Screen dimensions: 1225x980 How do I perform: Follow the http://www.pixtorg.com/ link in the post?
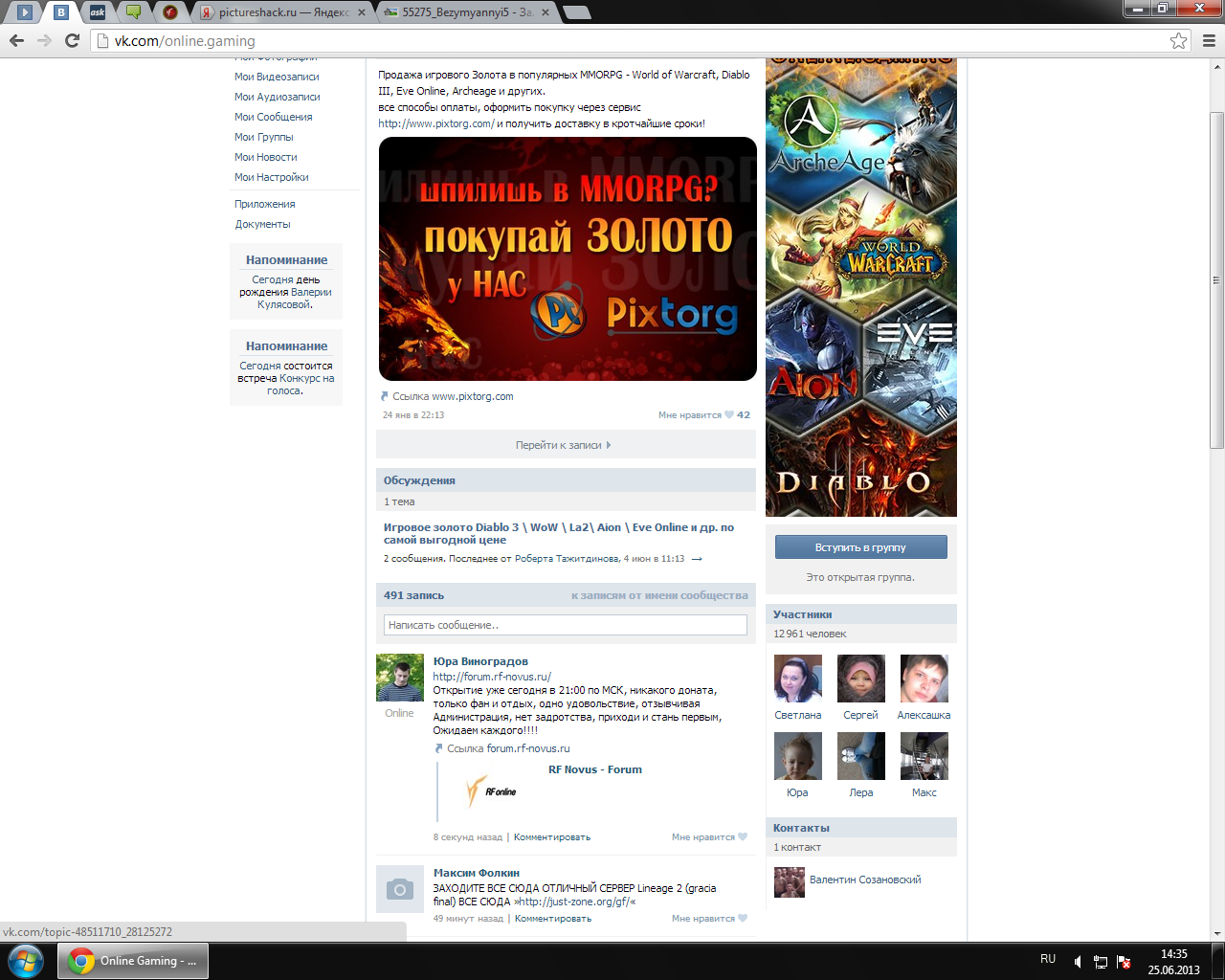436,123
